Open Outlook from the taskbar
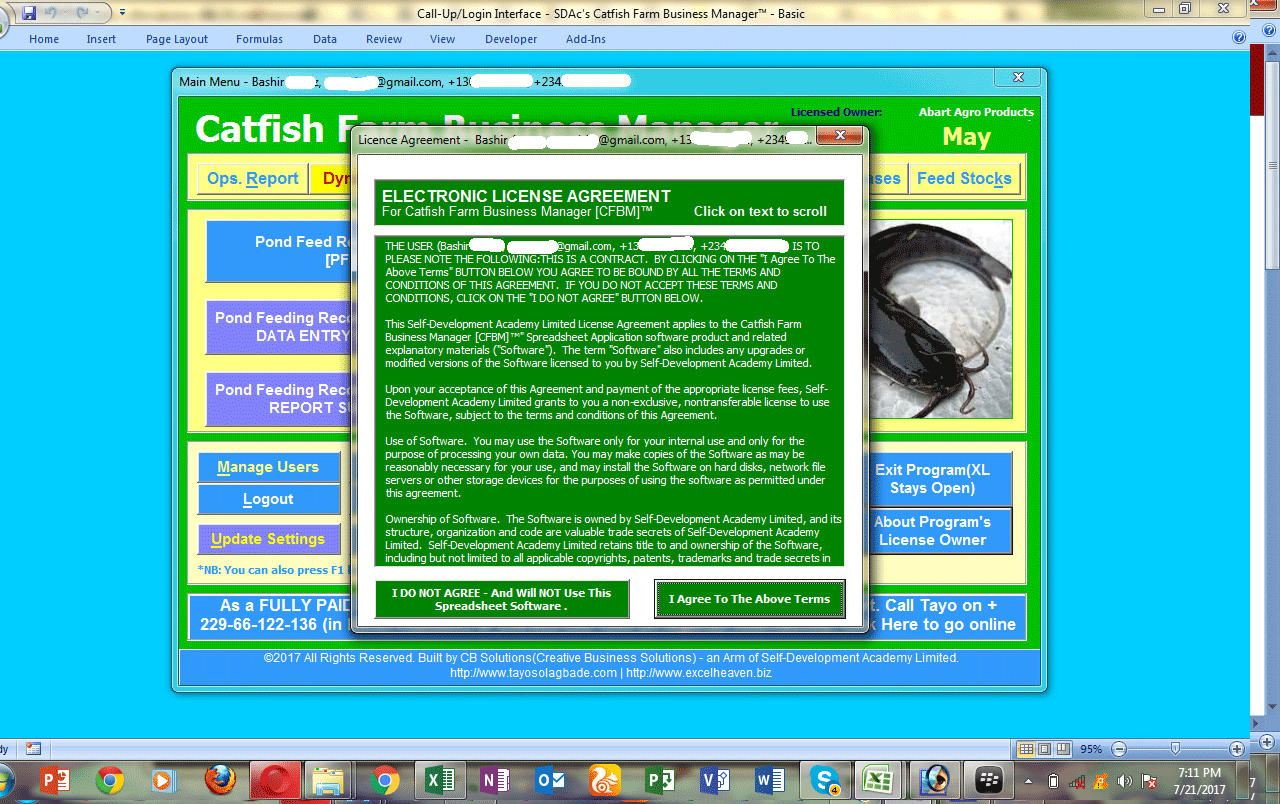 550,780
